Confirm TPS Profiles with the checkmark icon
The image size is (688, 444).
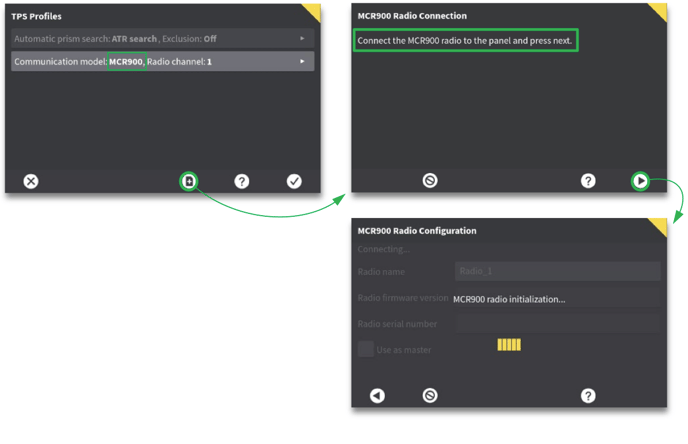pyautogui.click(x=294, y=181)
